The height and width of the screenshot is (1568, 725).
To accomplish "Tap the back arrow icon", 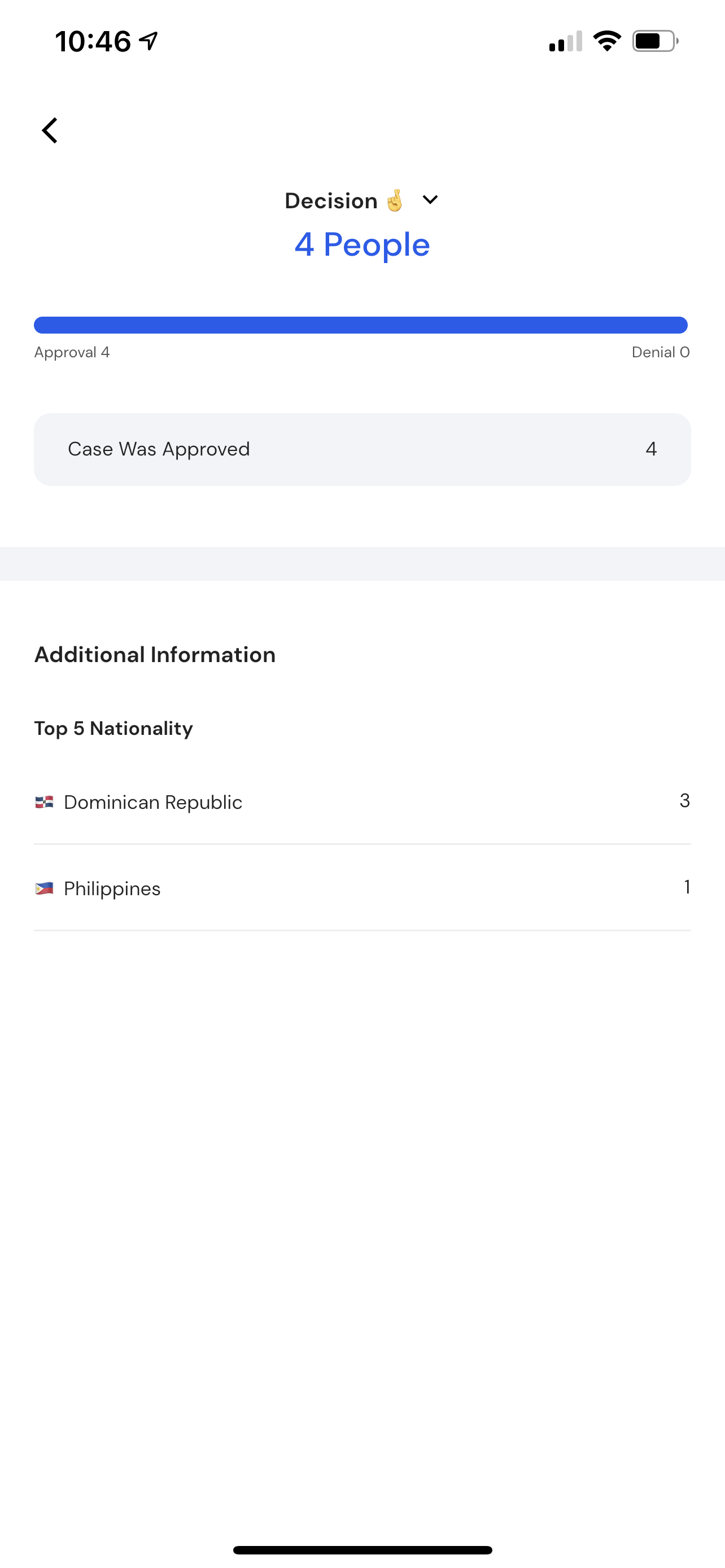I will [x=50, y=130].
